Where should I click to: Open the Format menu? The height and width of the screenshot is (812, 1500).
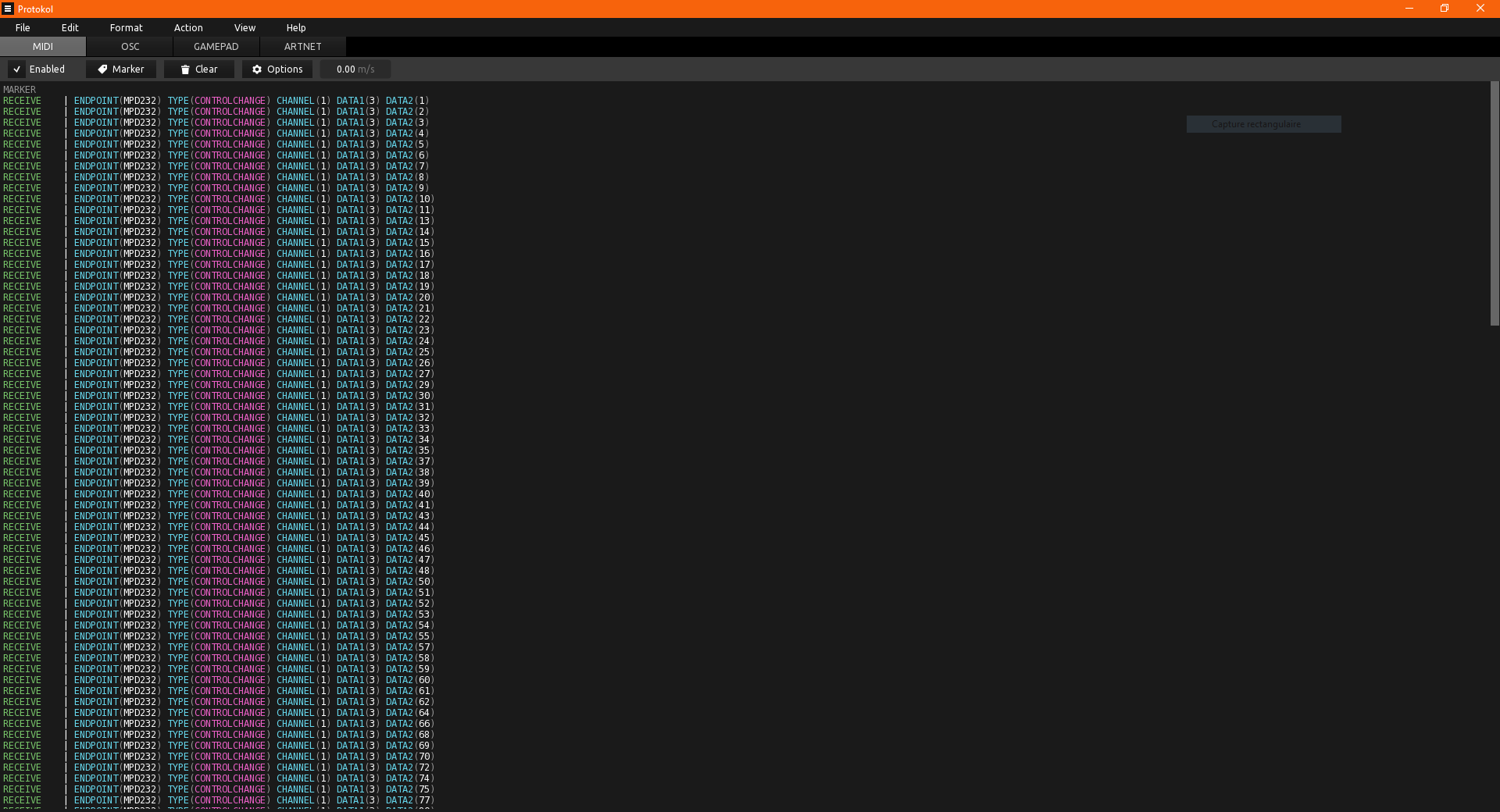(x=127, y=27)
